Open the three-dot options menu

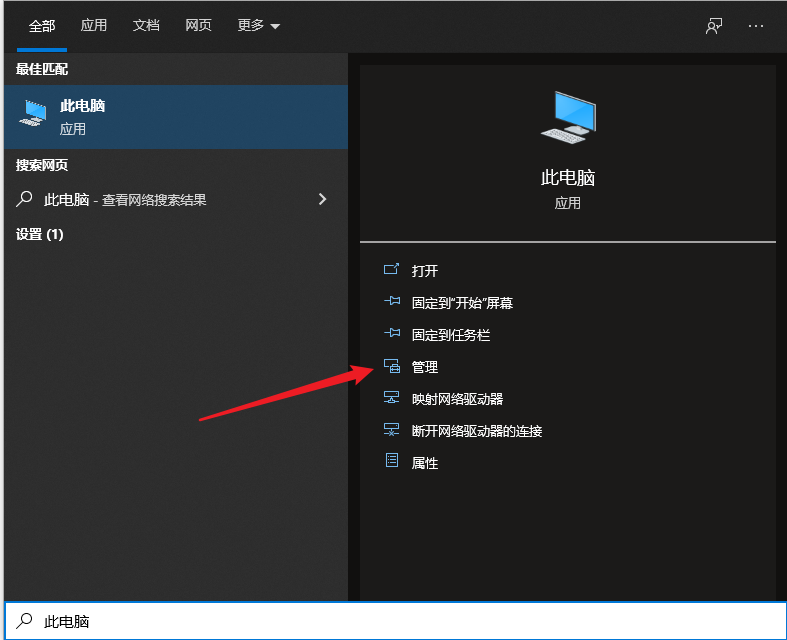(x=755, y=26)
